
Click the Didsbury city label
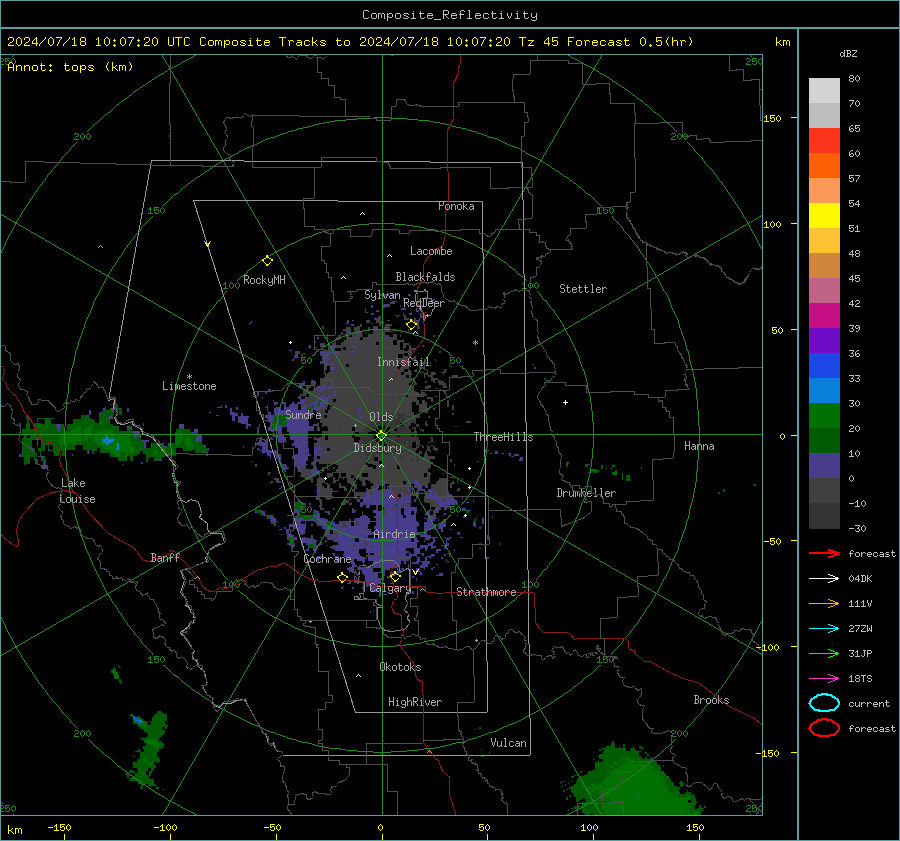377,448
